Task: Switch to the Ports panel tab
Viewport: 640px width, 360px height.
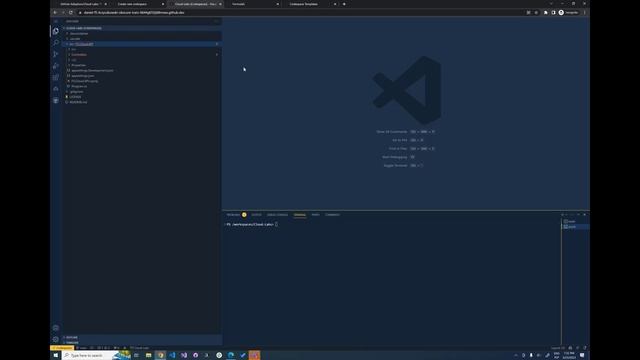Action: coord(316,215)
